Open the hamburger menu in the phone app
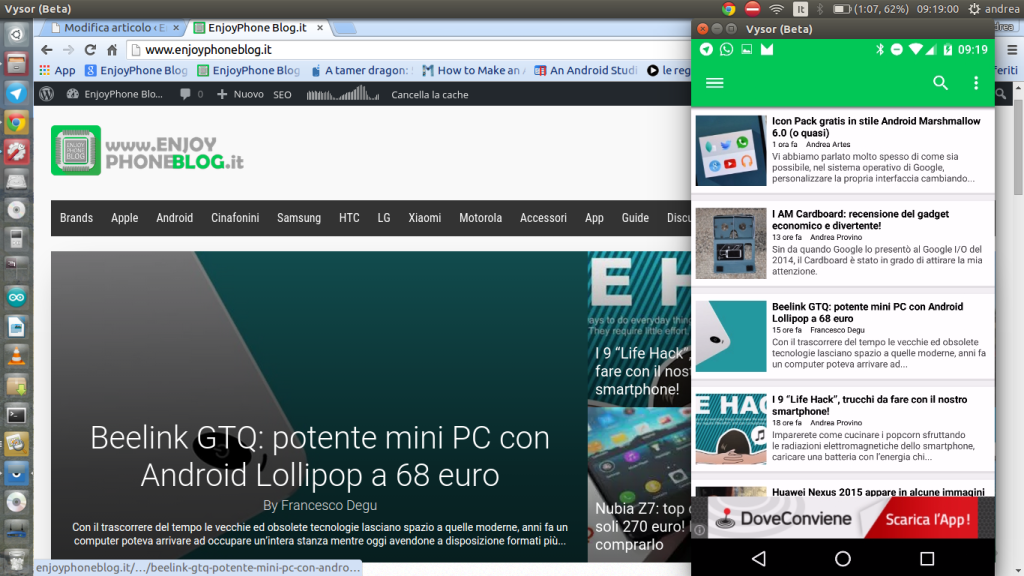 tap(714, 83)
